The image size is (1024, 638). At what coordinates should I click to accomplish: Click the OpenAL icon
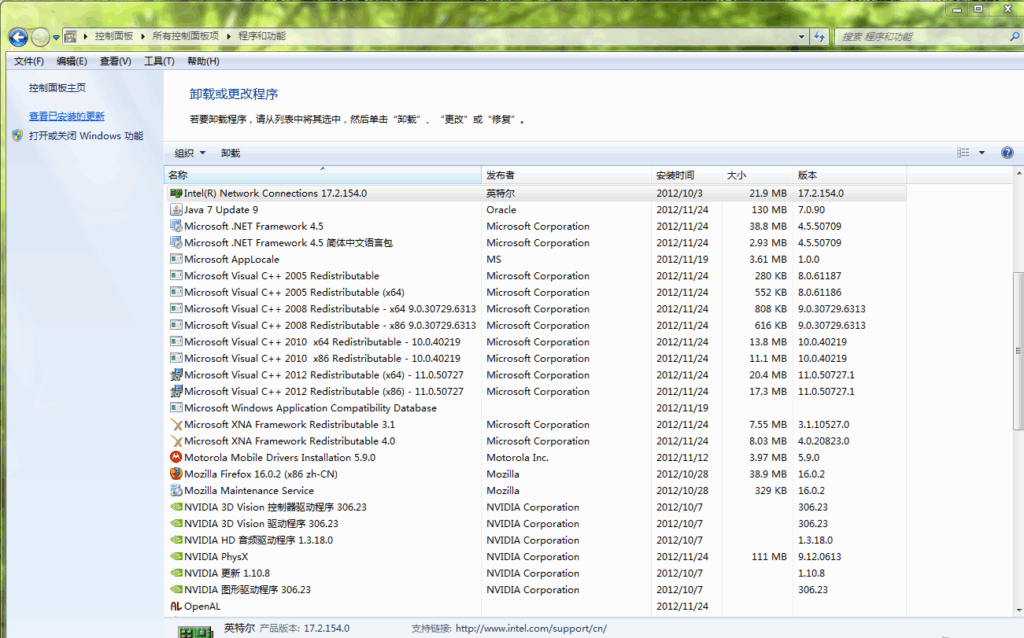pyautogui.click(x=176, y=606)
